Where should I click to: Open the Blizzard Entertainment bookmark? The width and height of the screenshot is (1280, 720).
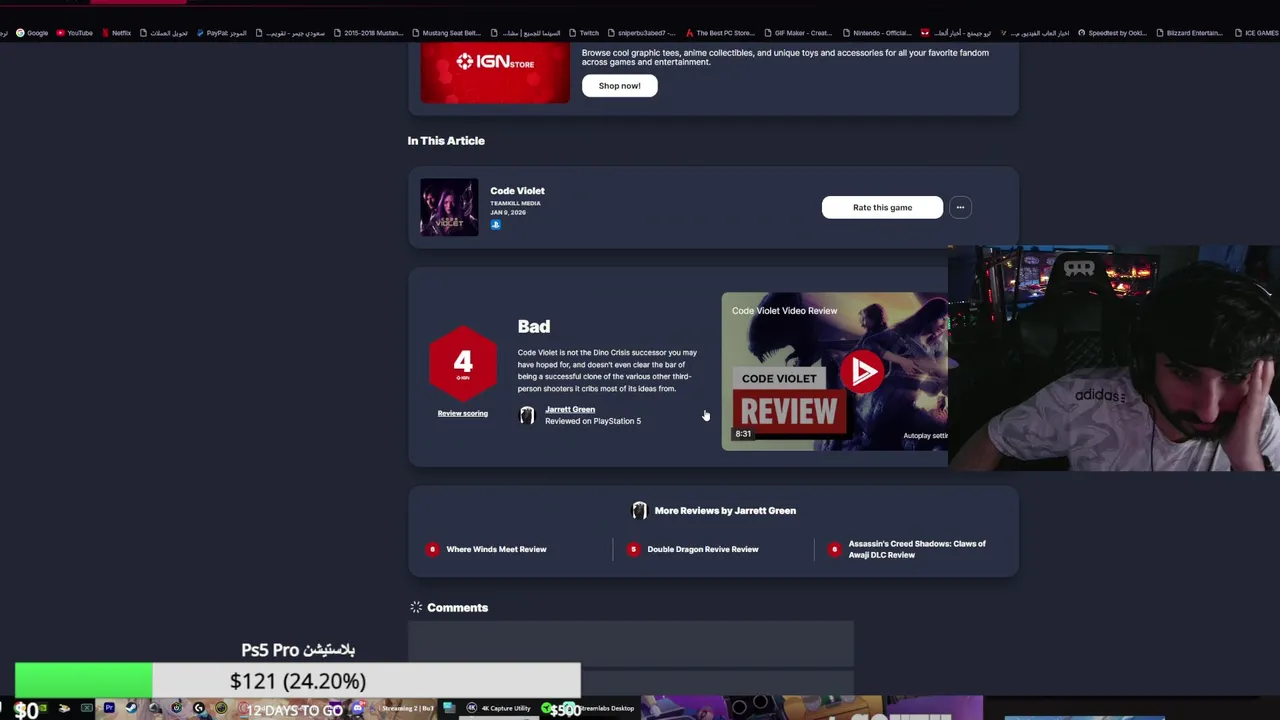coord(1190,33)
